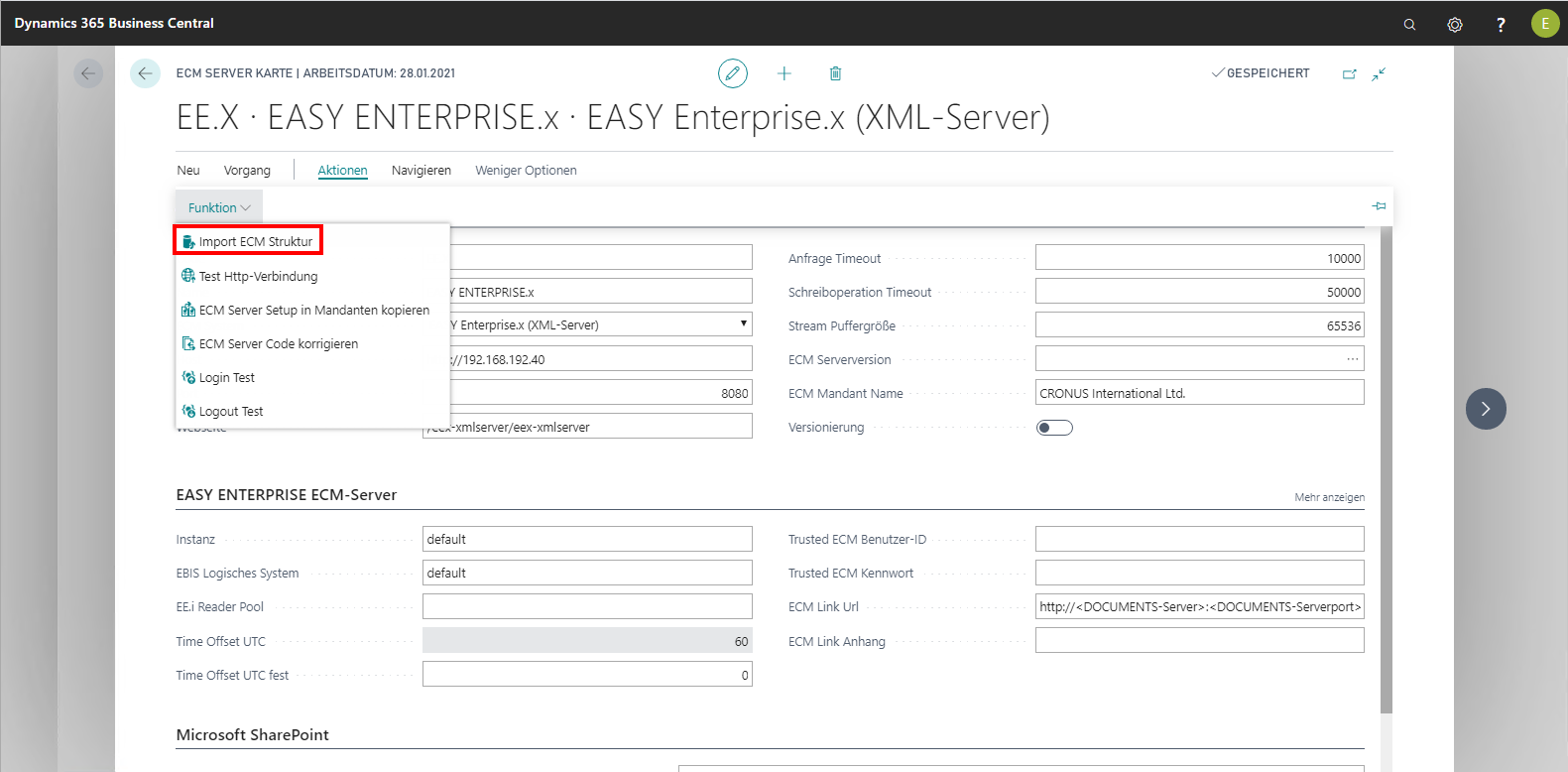This screenshot has width=1568, height=772.
Task: Click the collapse page arrows icon
Action: click(x=1379, y=73)
